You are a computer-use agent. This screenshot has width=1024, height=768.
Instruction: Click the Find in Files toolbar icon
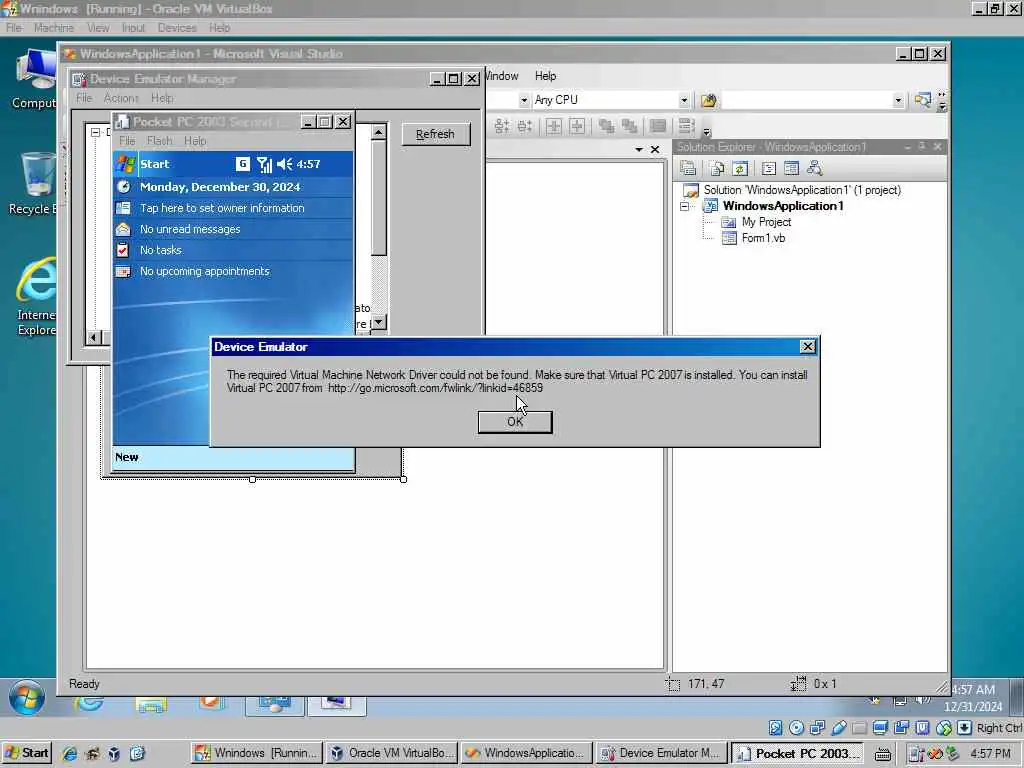(709, 100)
